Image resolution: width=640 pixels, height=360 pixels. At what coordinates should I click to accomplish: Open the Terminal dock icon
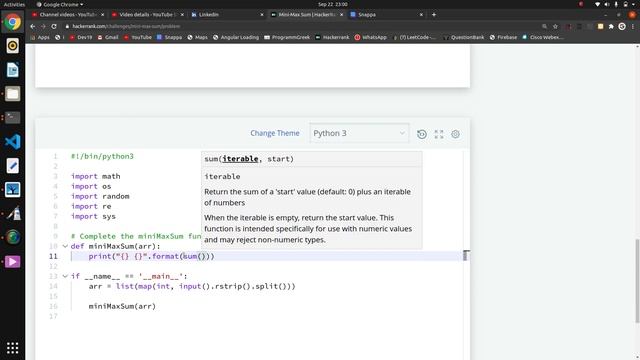13,118
